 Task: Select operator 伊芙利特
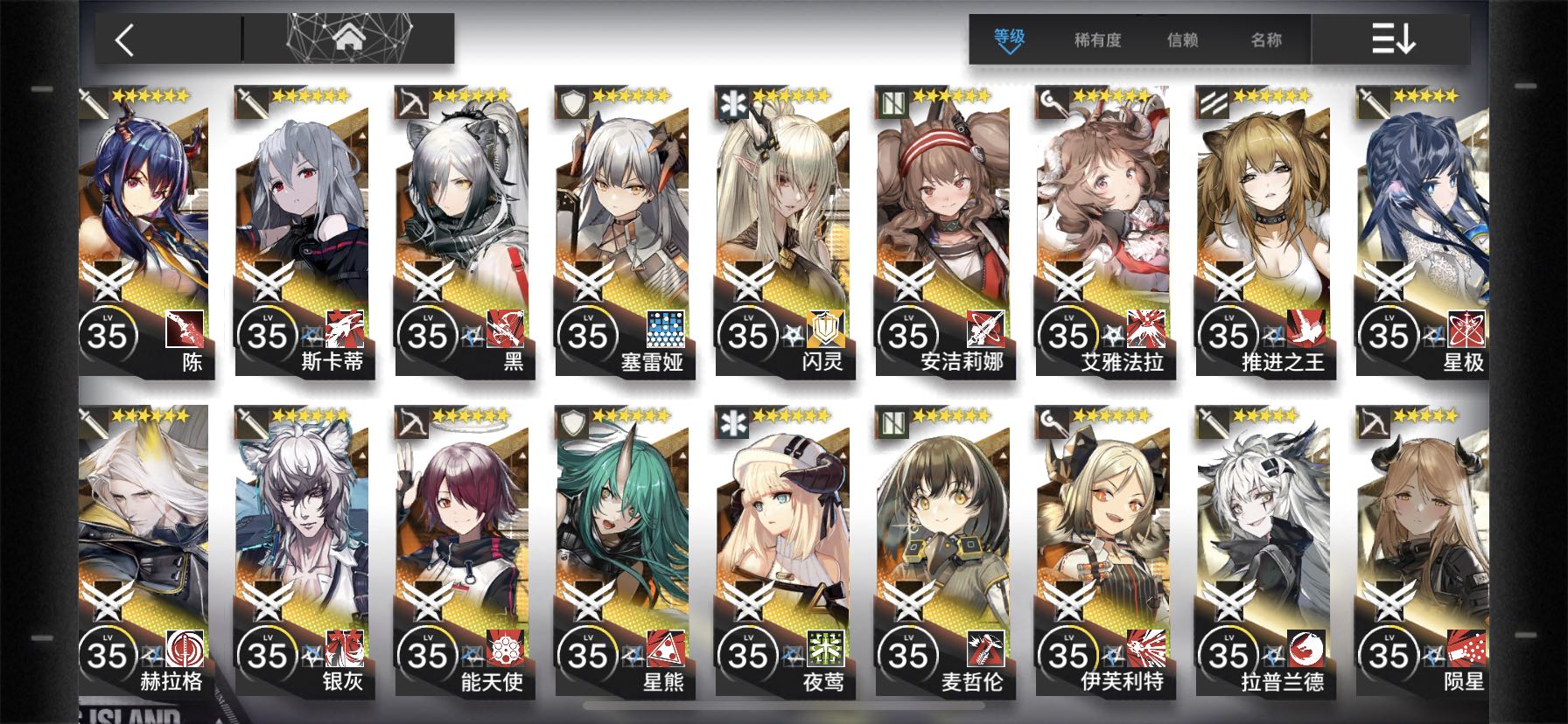(1102, 552)
